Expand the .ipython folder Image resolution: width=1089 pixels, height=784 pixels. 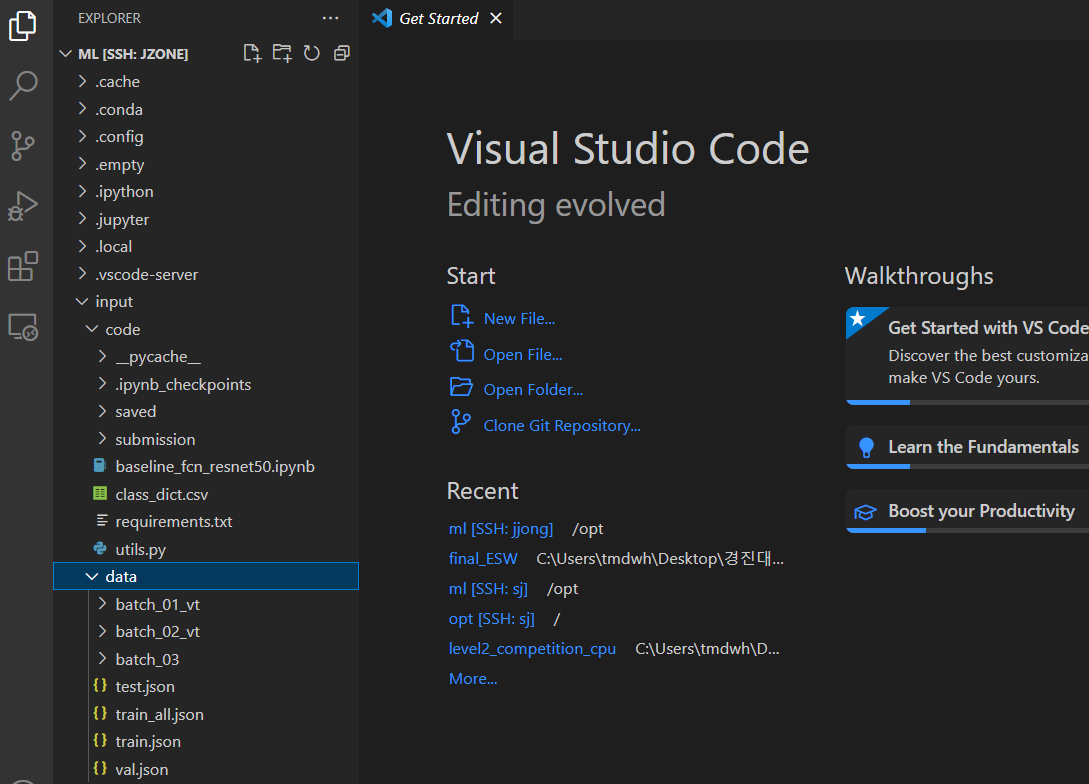point(206,192)
